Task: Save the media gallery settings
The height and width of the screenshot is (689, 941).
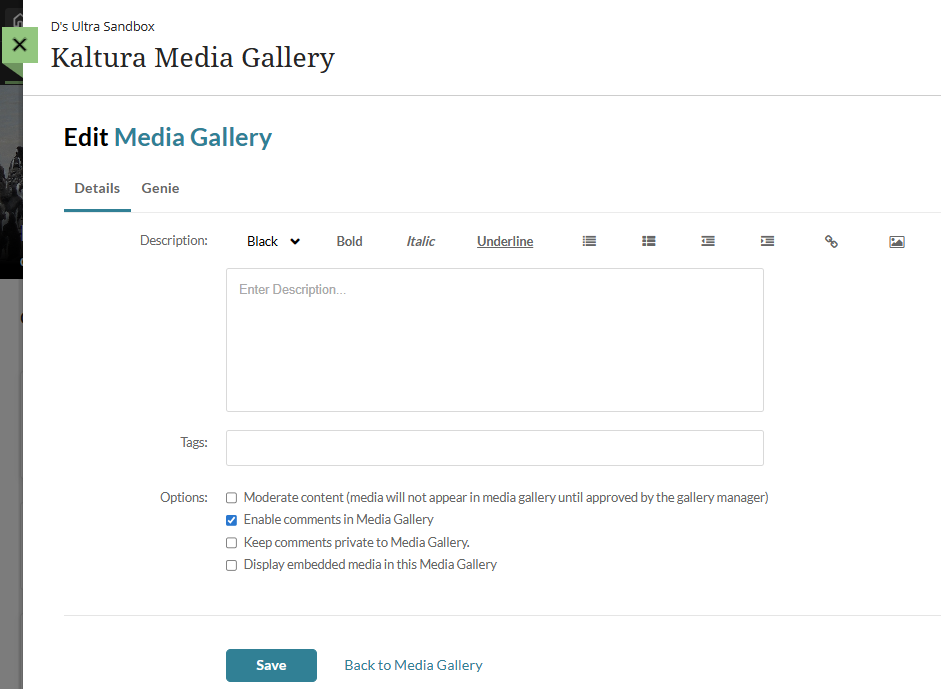Action: [271, 665]
